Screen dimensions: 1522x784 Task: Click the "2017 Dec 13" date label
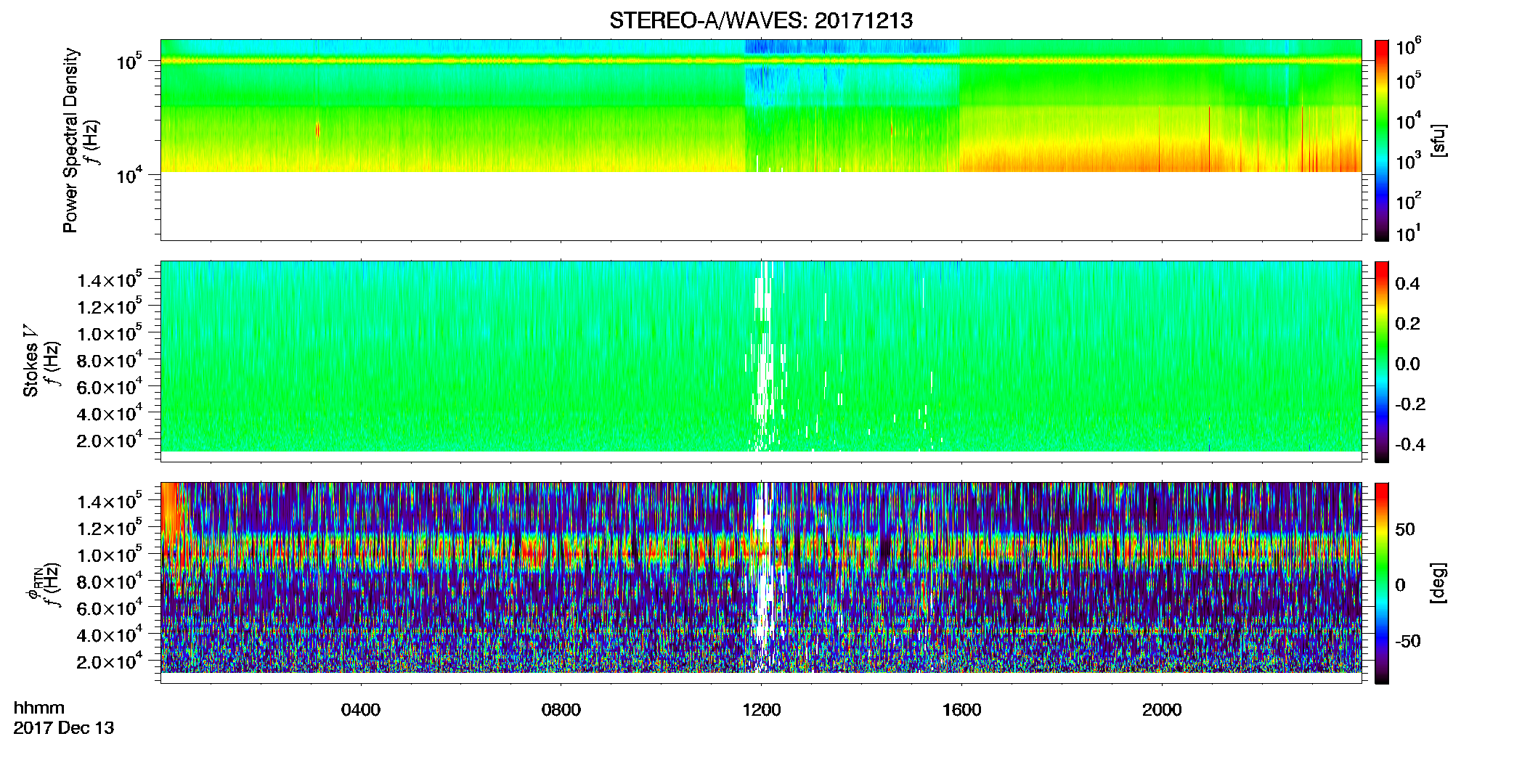[x=64, y=728]
